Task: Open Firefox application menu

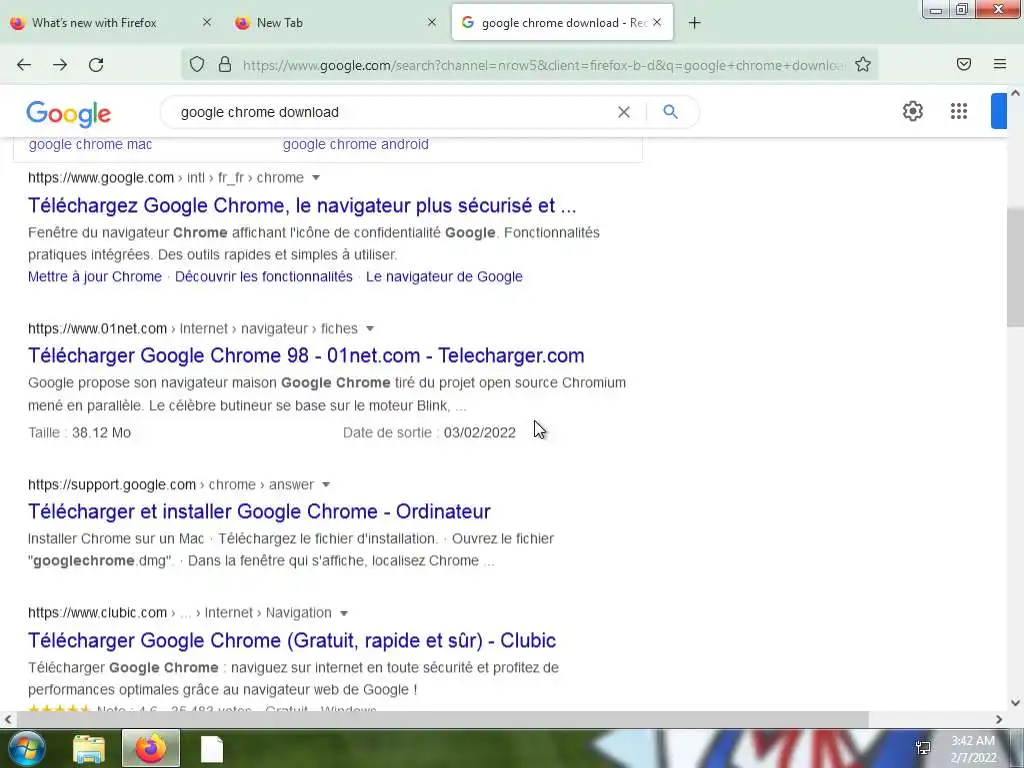Action: click(1000, 64)
